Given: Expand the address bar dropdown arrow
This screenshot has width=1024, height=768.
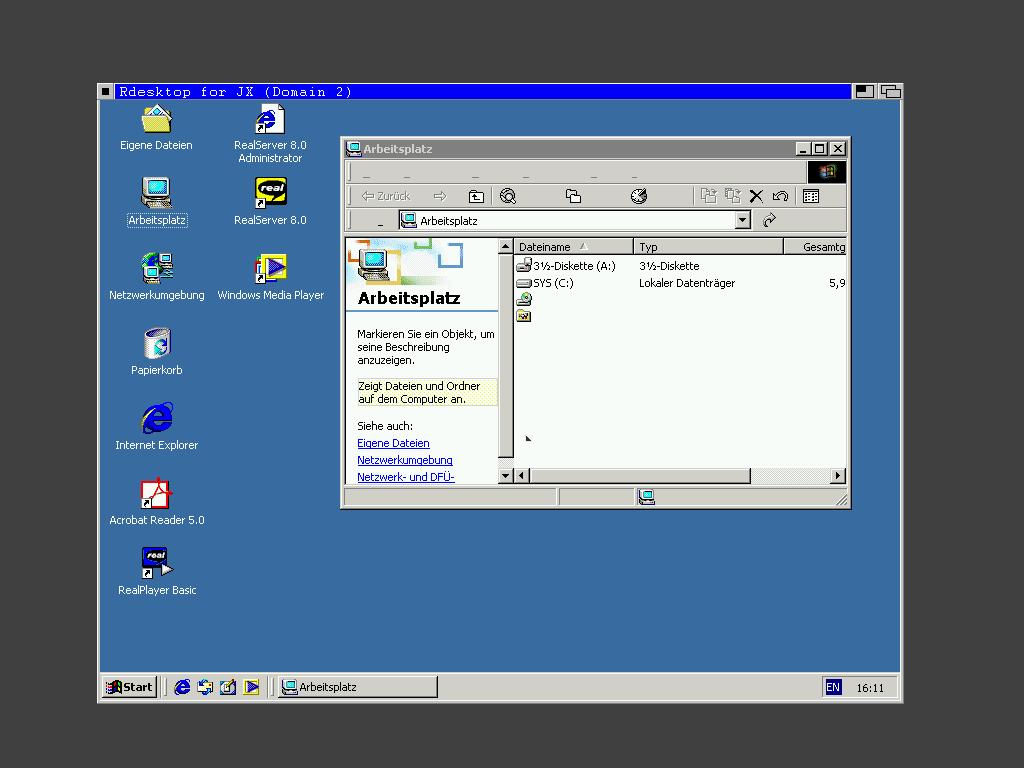Looking at the screenshot, I should tap(742, 221).
